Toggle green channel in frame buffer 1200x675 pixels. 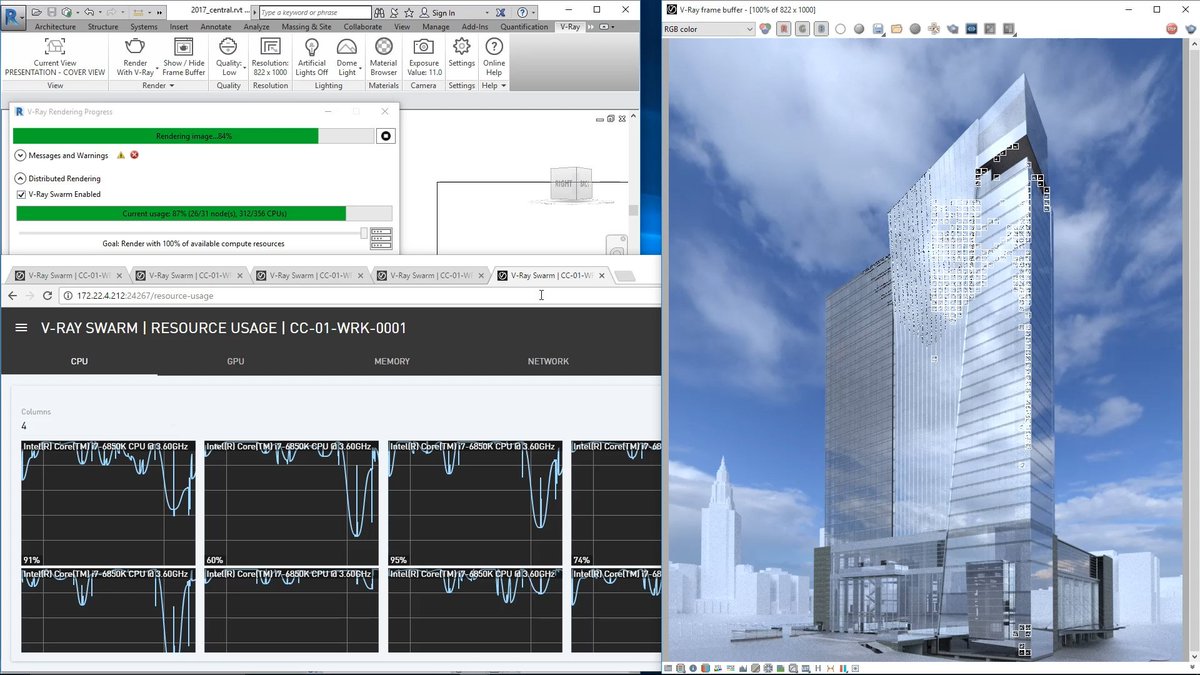tap(803, 28)
